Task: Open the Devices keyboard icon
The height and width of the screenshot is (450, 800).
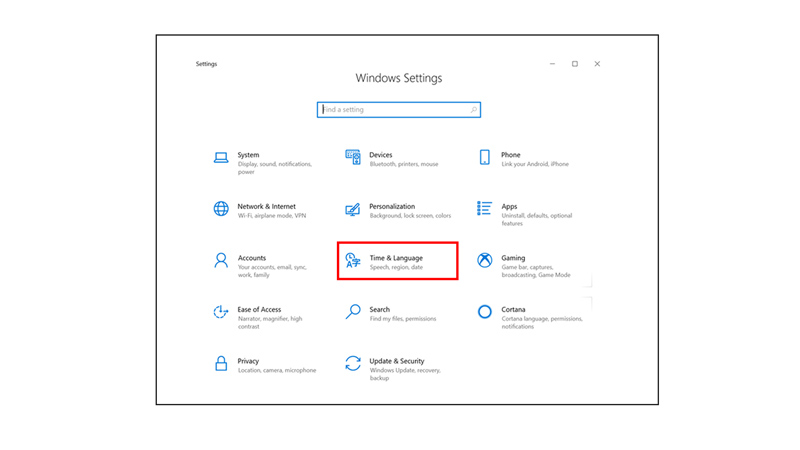Action: point(353,157)
